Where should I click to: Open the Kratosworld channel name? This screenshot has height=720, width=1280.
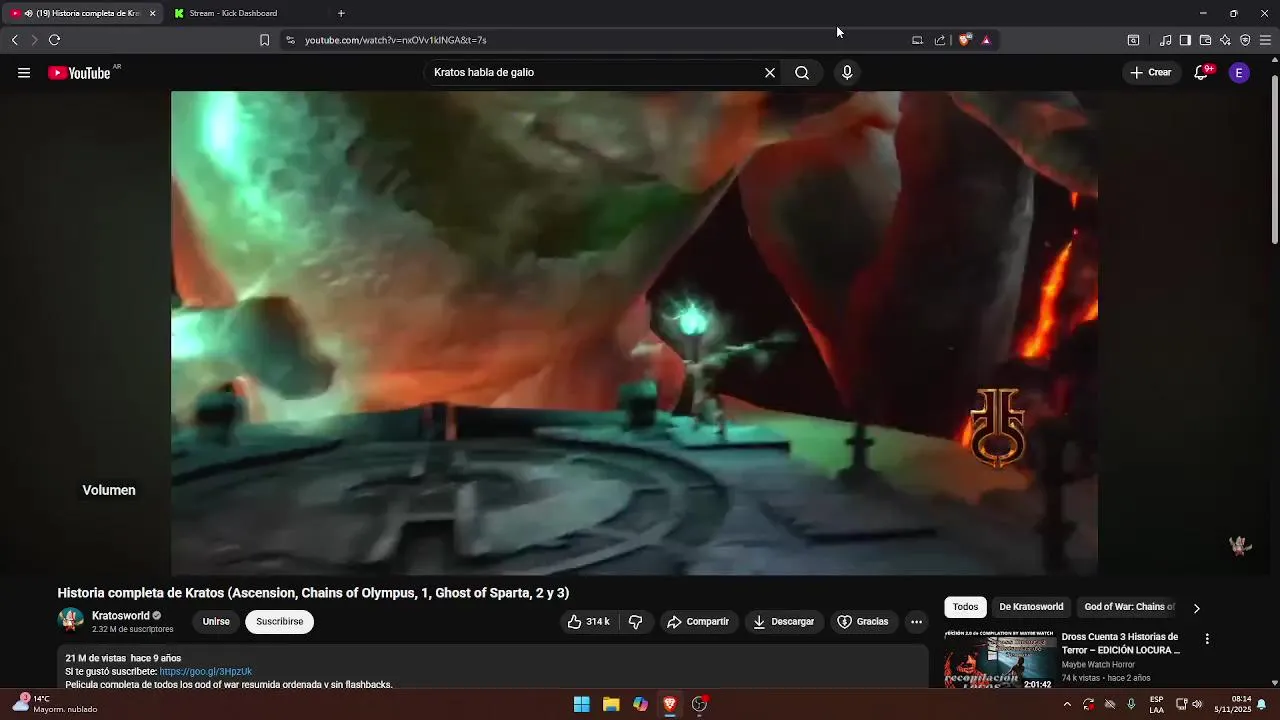point(120,616)
